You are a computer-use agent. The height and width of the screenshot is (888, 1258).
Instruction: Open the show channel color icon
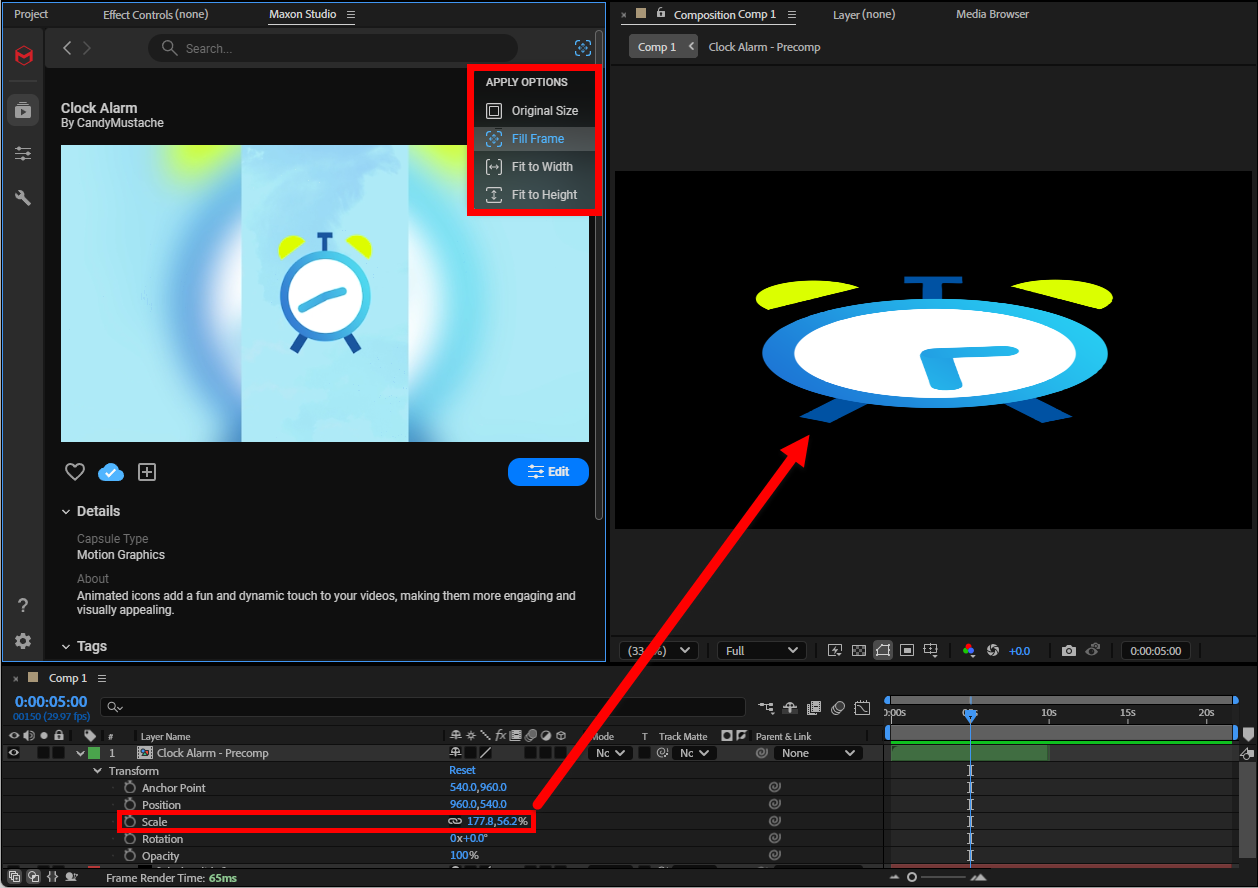pyautogui.click(x=968, y=651)
